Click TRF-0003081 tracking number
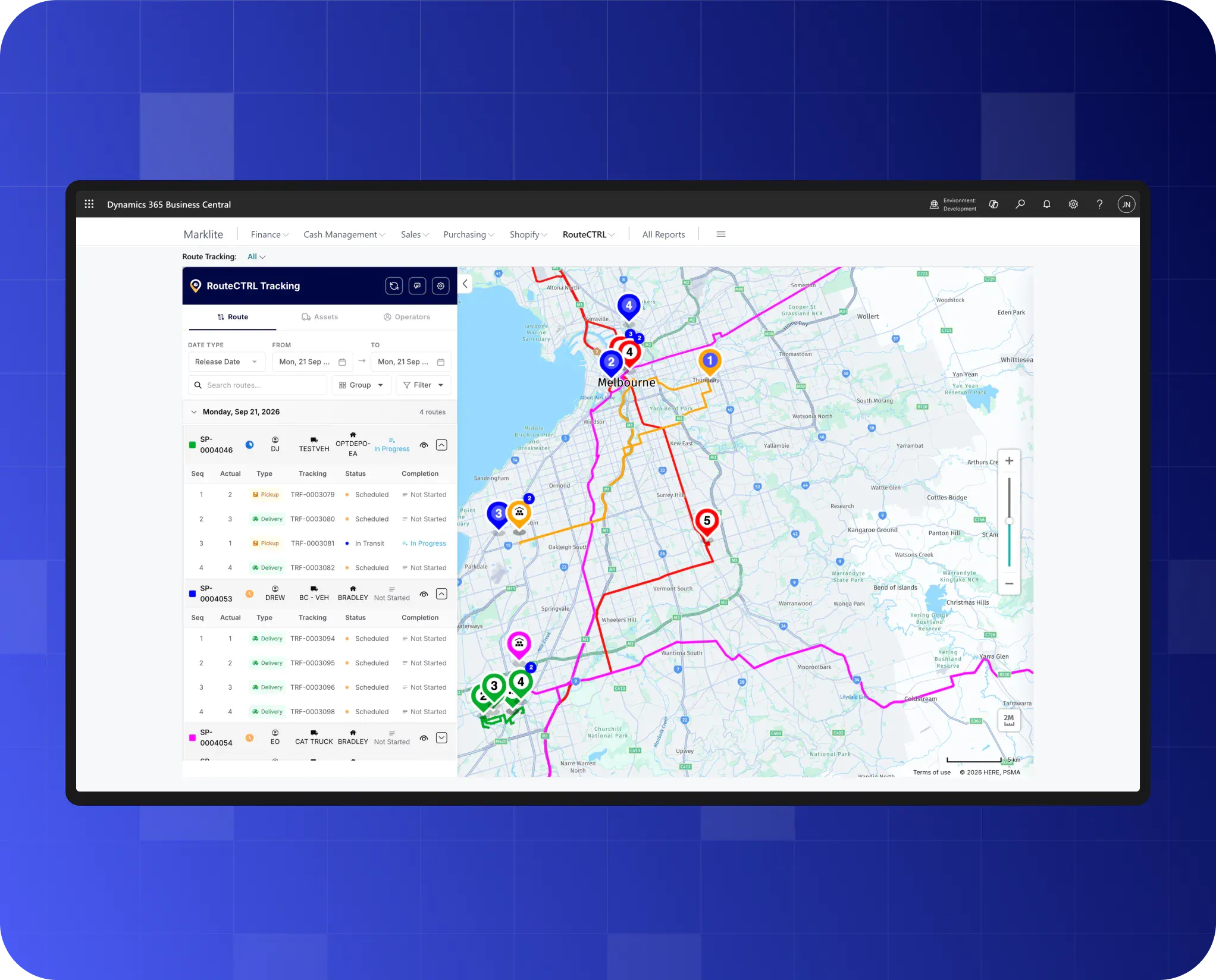Screen dimensions: 1216x980 (312, 544)
